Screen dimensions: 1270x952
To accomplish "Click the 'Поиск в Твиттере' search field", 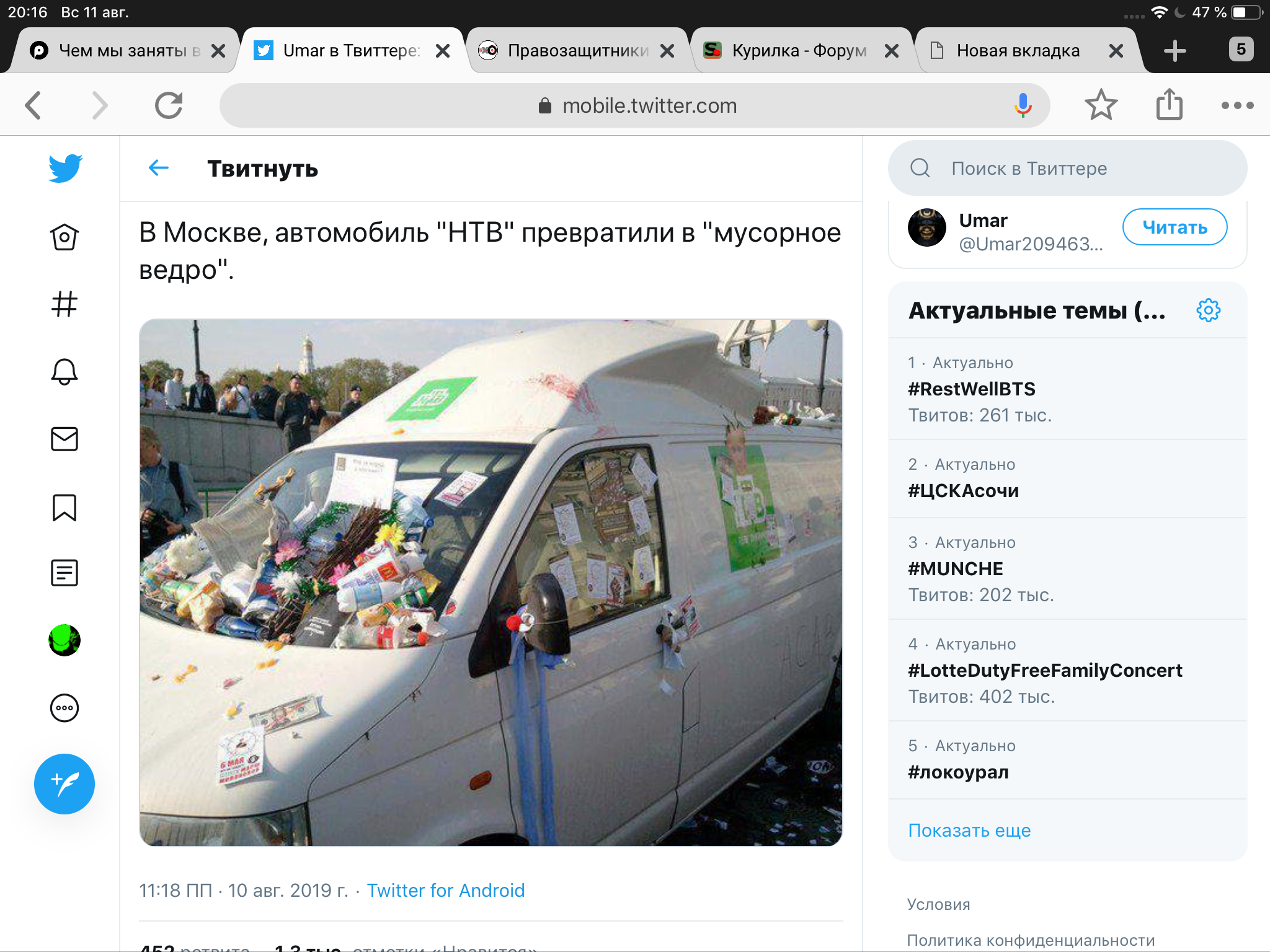I will (1068, 168).
